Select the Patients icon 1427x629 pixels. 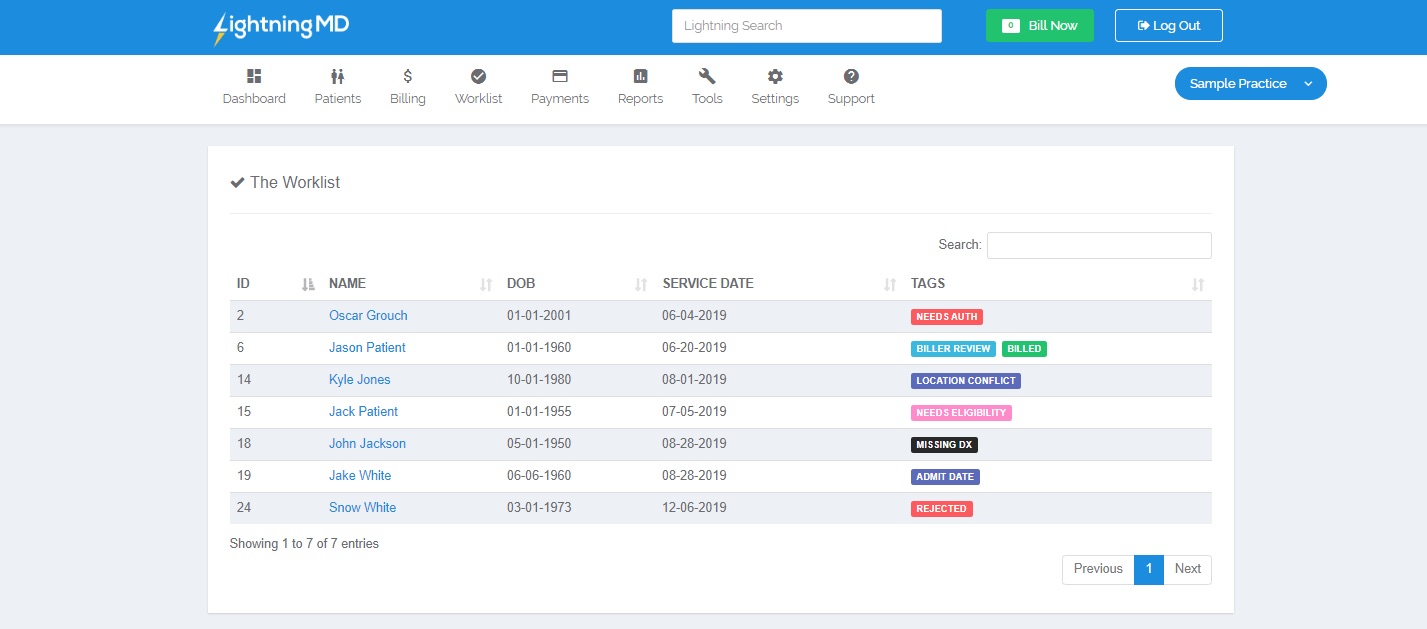click(x=337, y=74)
